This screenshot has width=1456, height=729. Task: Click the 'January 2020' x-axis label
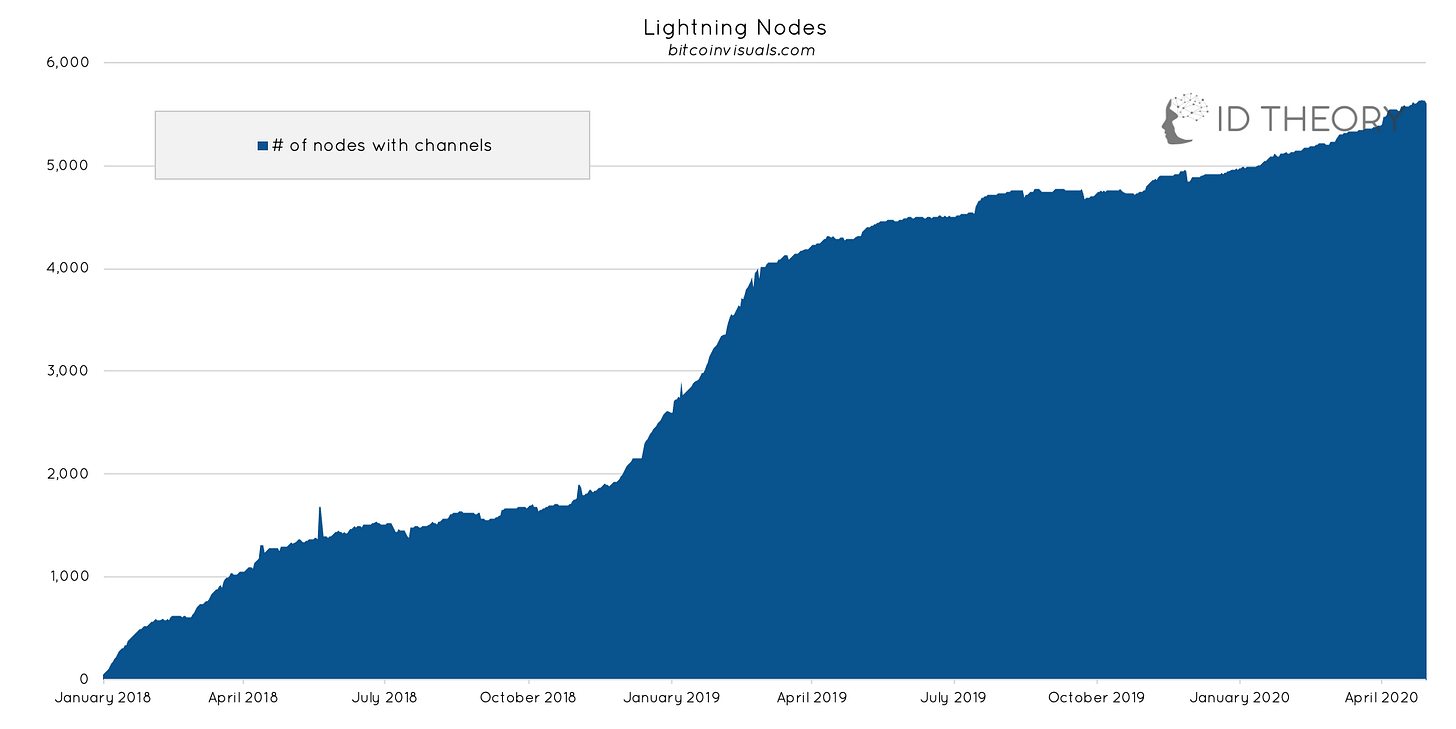(1239, 697)
